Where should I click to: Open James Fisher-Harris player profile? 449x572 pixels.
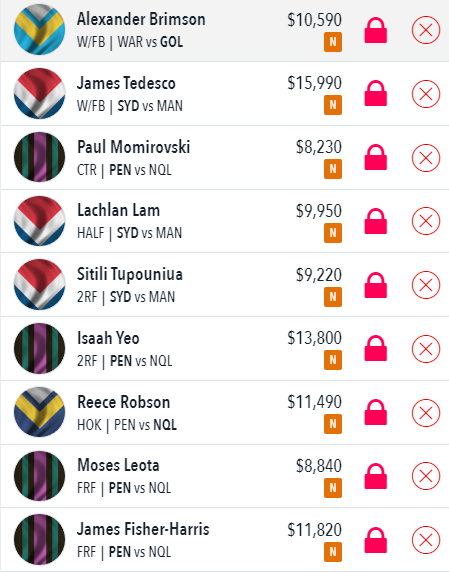143,529
